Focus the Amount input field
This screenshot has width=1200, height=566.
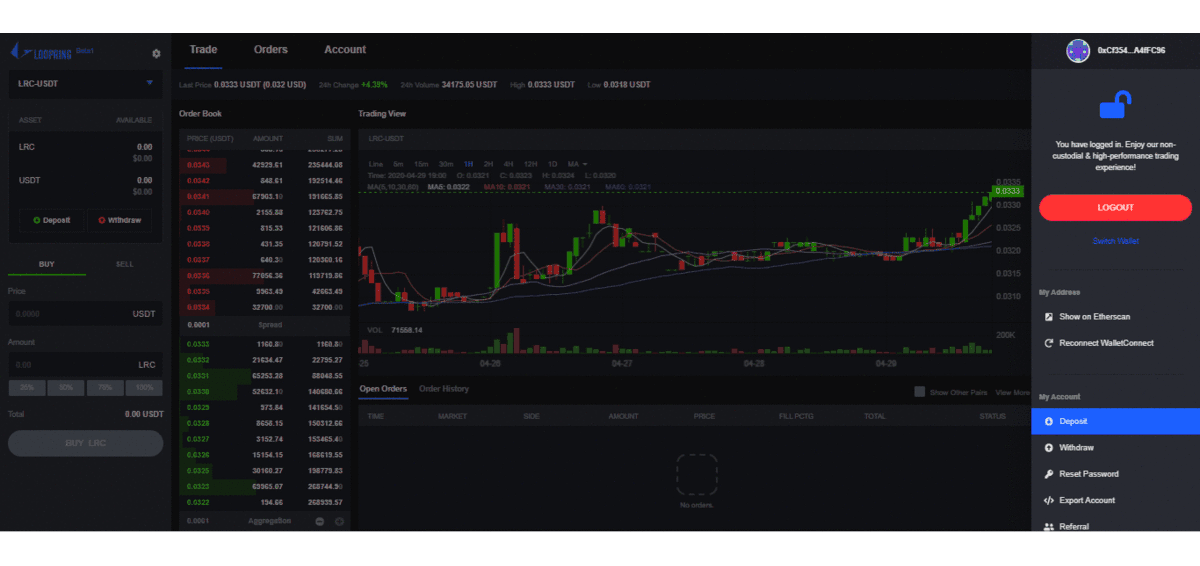(x=85, y=365)
